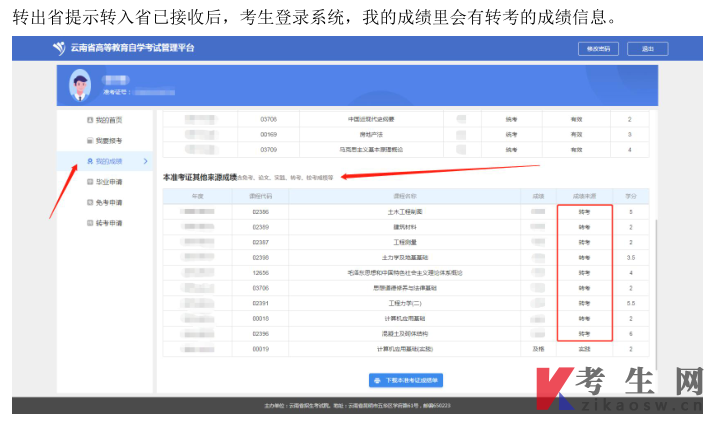Click the 3.5 credit value
Screen dimensions: 718x424
click(x=631, y=258)
